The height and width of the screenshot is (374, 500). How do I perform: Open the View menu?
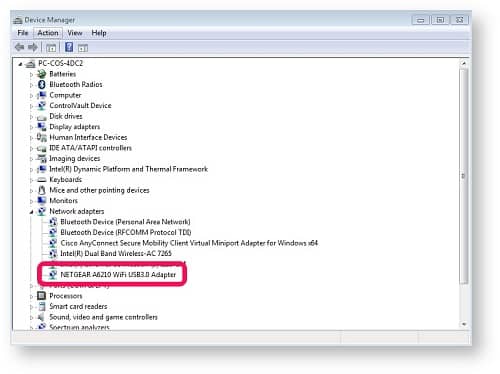75,33
